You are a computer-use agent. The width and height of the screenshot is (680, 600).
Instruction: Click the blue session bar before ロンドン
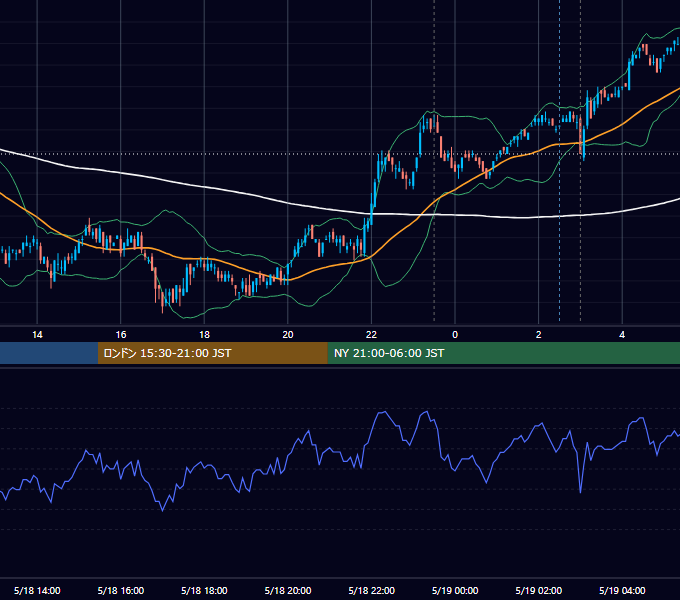tap(49, 353)
